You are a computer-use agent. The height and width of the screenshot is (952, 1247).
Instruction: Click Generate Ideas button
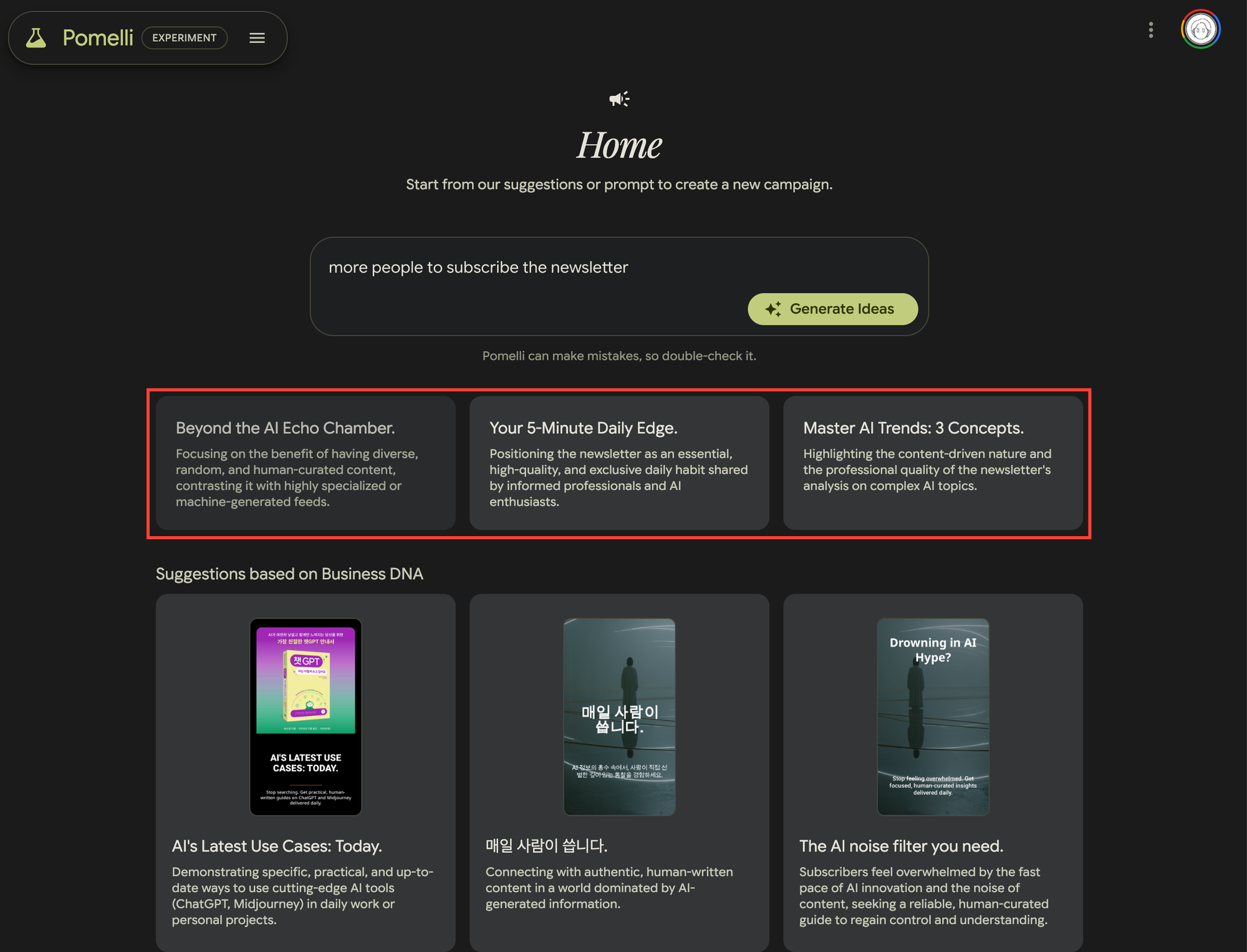[x=832, y=309]
